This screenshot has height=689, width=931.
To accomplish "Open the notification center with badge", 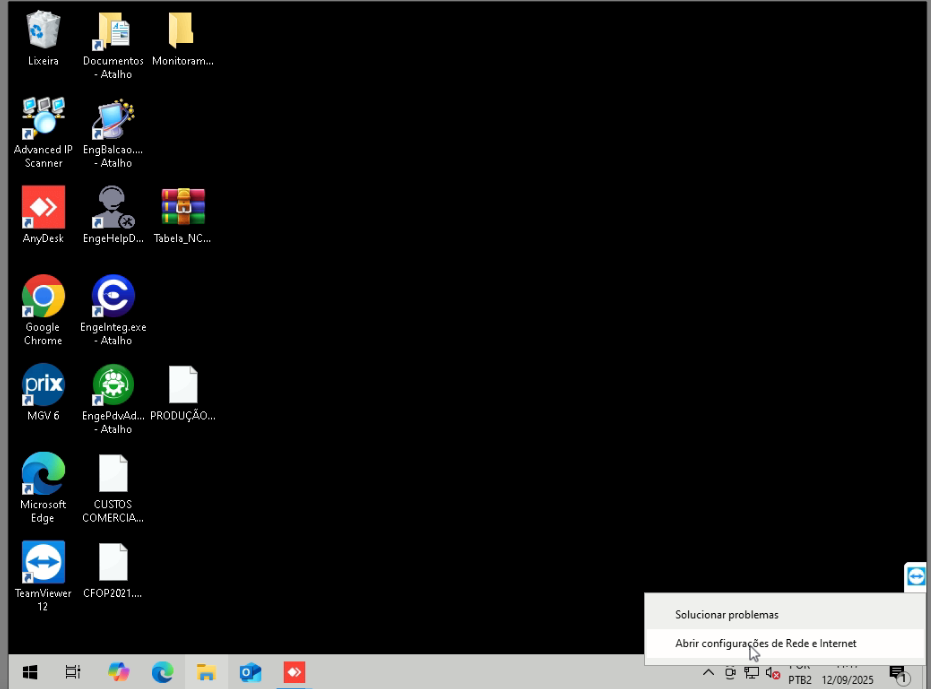I will (898, 674).
